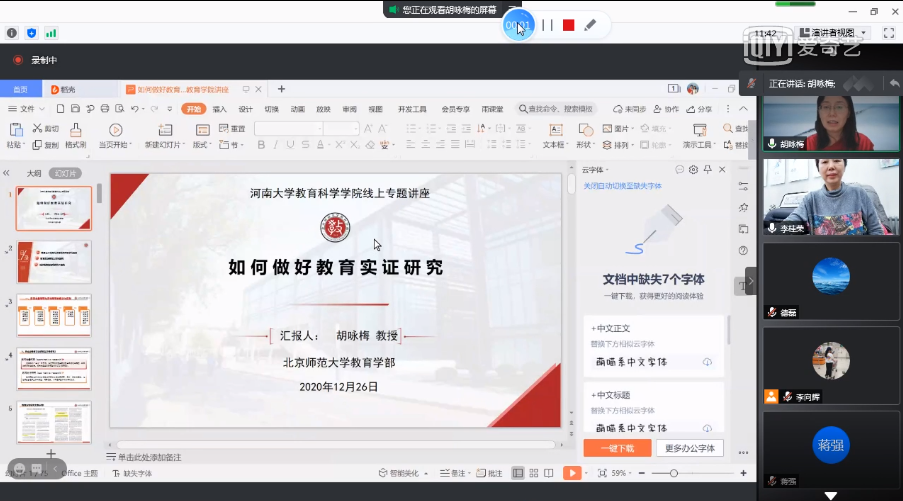This screenshot has width=903, height=501.
Task: Toggle strikethrough formatting
Action: (x=305, y=145)
